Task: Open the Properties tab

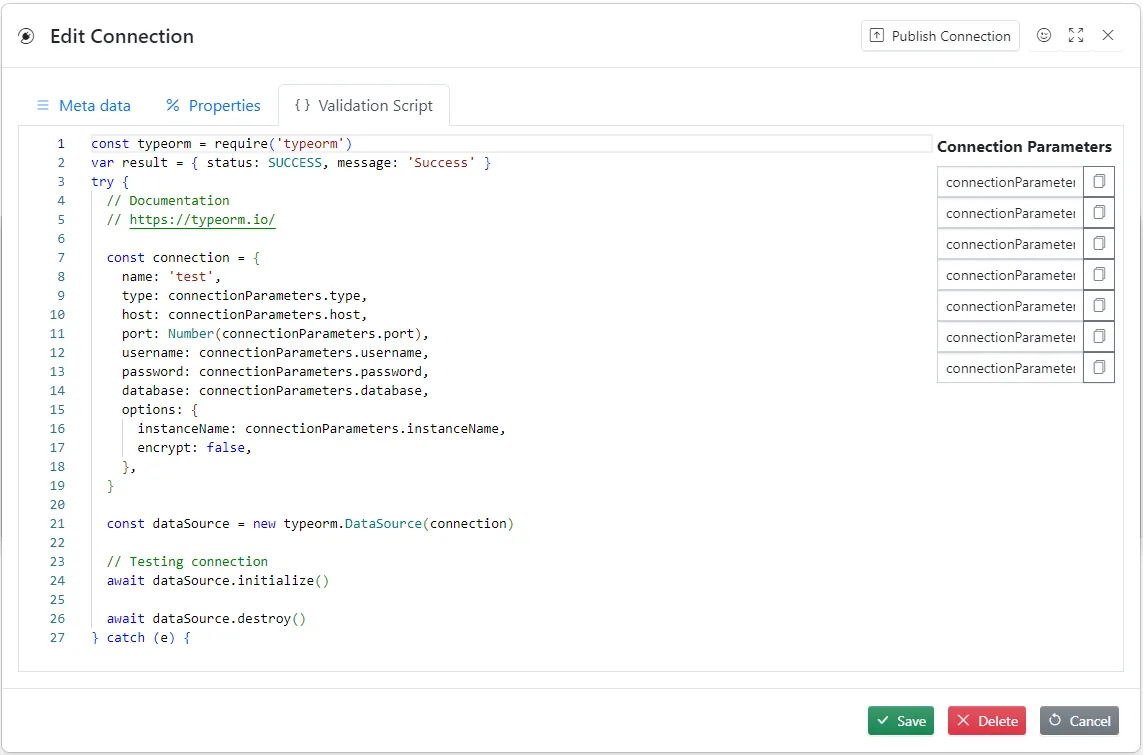Action: click(225, 105)
